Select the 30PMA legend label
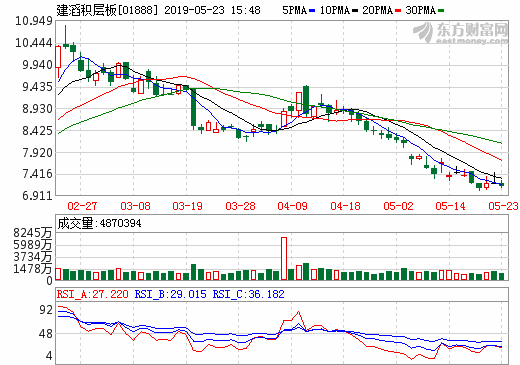 click(421, 10)
